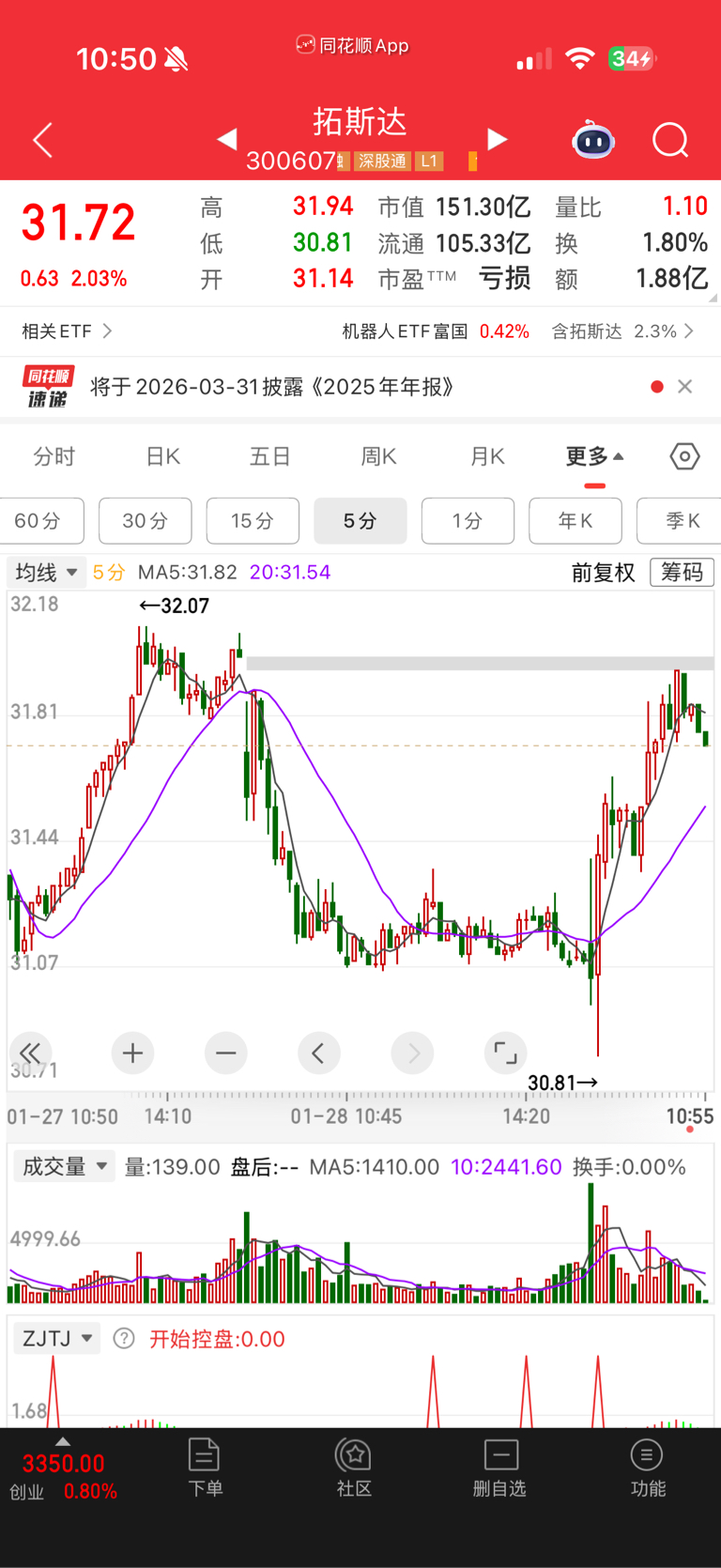Screen dimensions: 721x1568
Task: Open the robot AI assistant
Action: click(593, 141)
